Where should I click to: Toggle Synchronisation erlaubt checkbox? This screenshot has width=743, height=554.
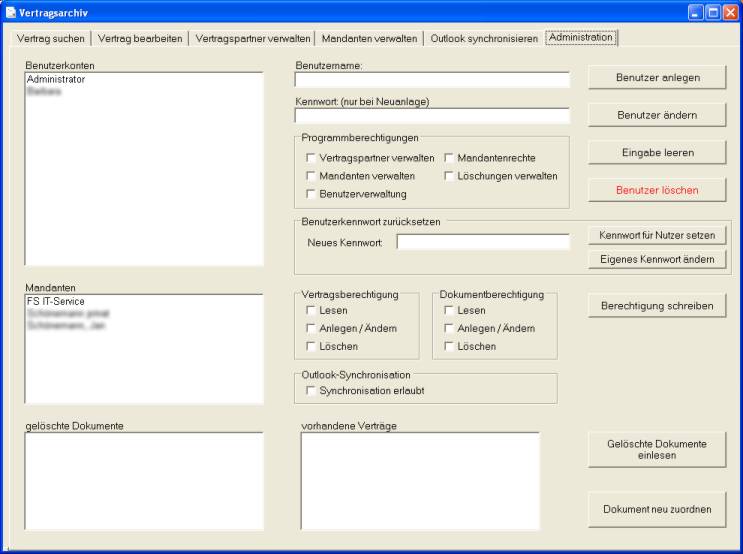pos(312,390)
